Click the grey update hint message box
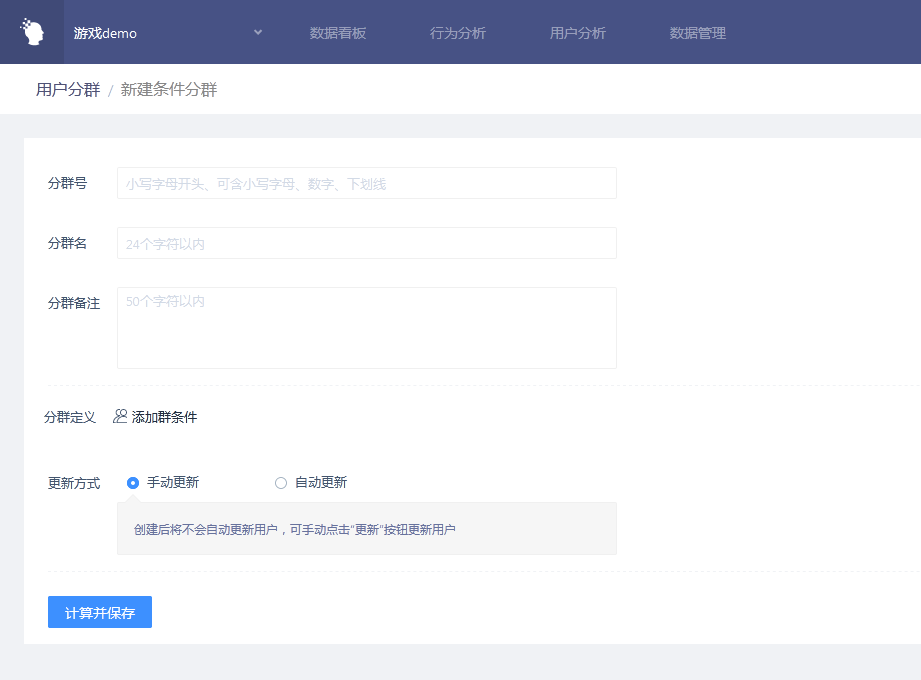 click(366, 529)
